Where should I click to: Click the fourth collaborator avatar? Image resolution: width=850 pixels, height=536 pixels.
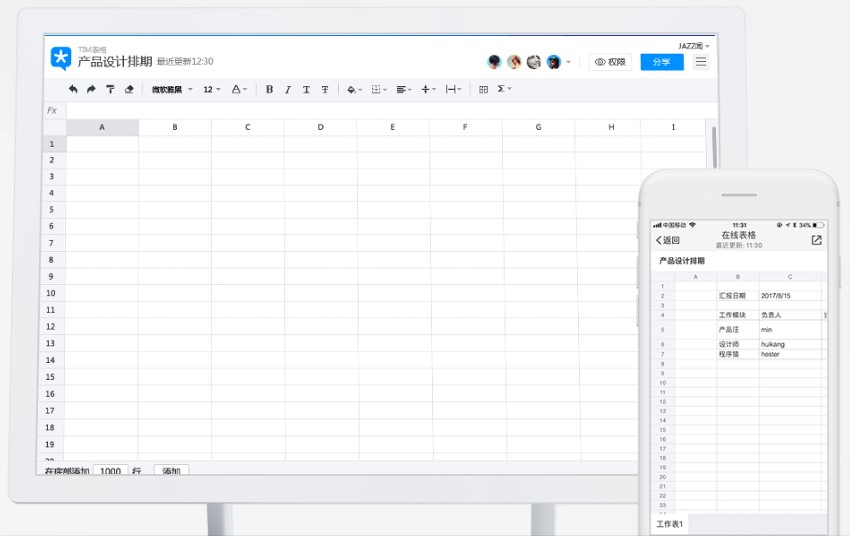(x=553, y=62)
